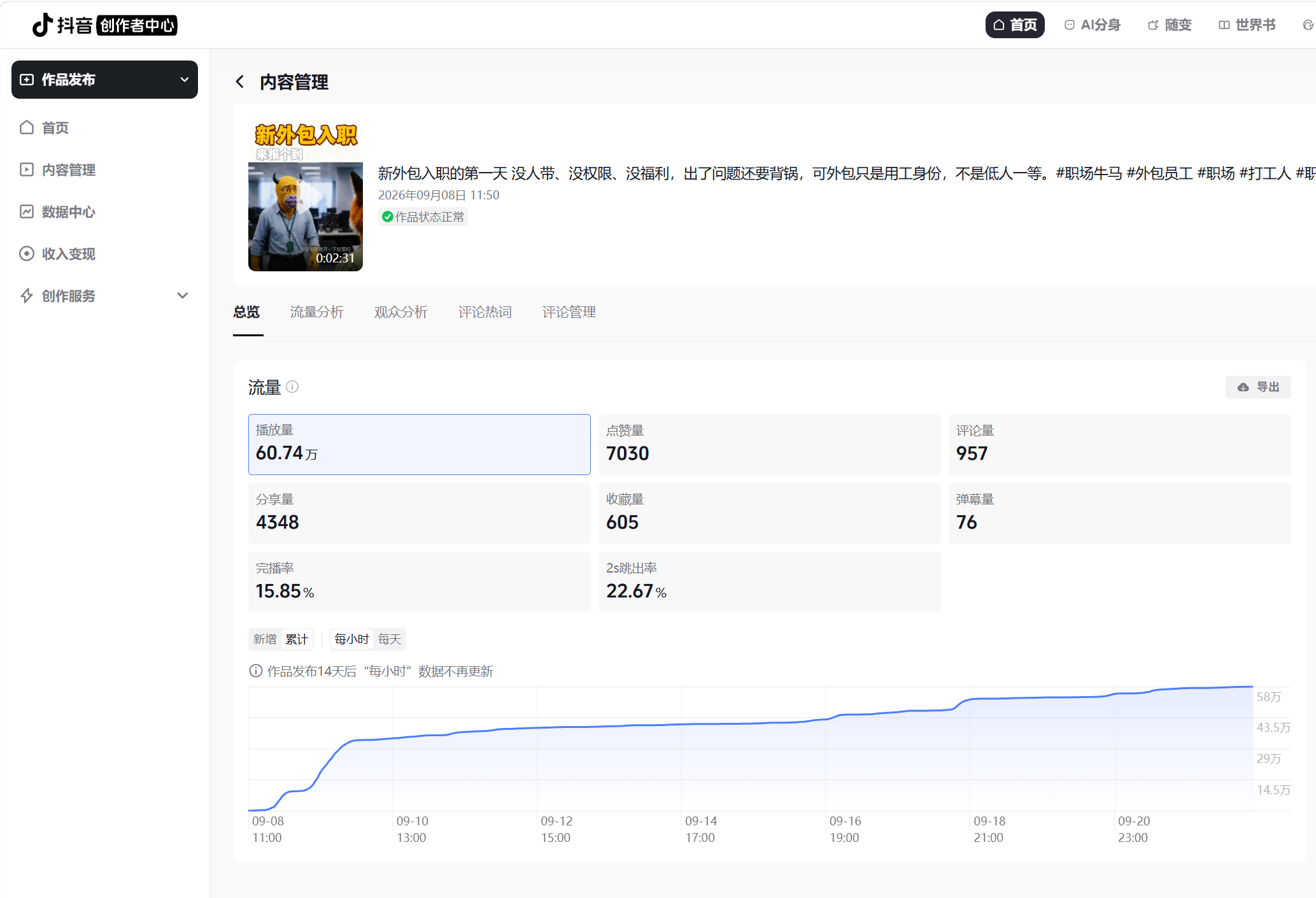Set chart granularity to 每天
The image size is (1316, 898).
[390, 639]
